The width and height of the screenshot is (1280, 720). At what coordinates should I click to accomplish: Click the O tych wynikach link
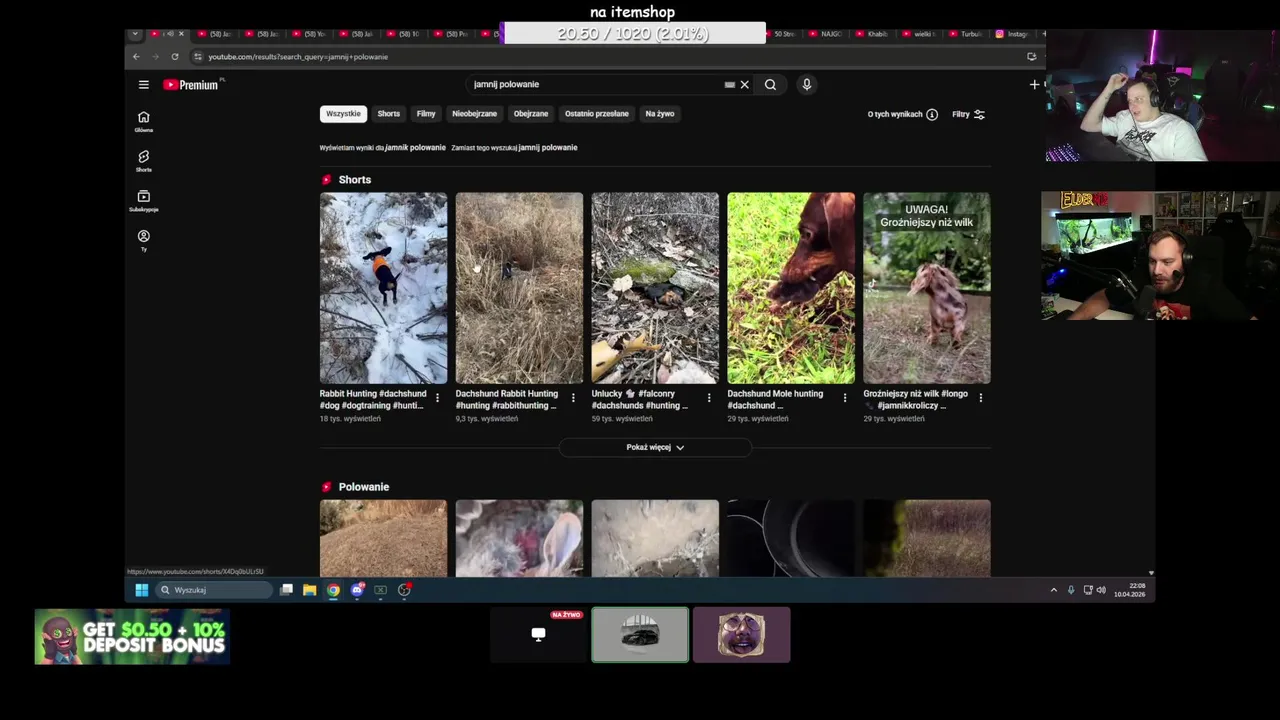[895, 114]
